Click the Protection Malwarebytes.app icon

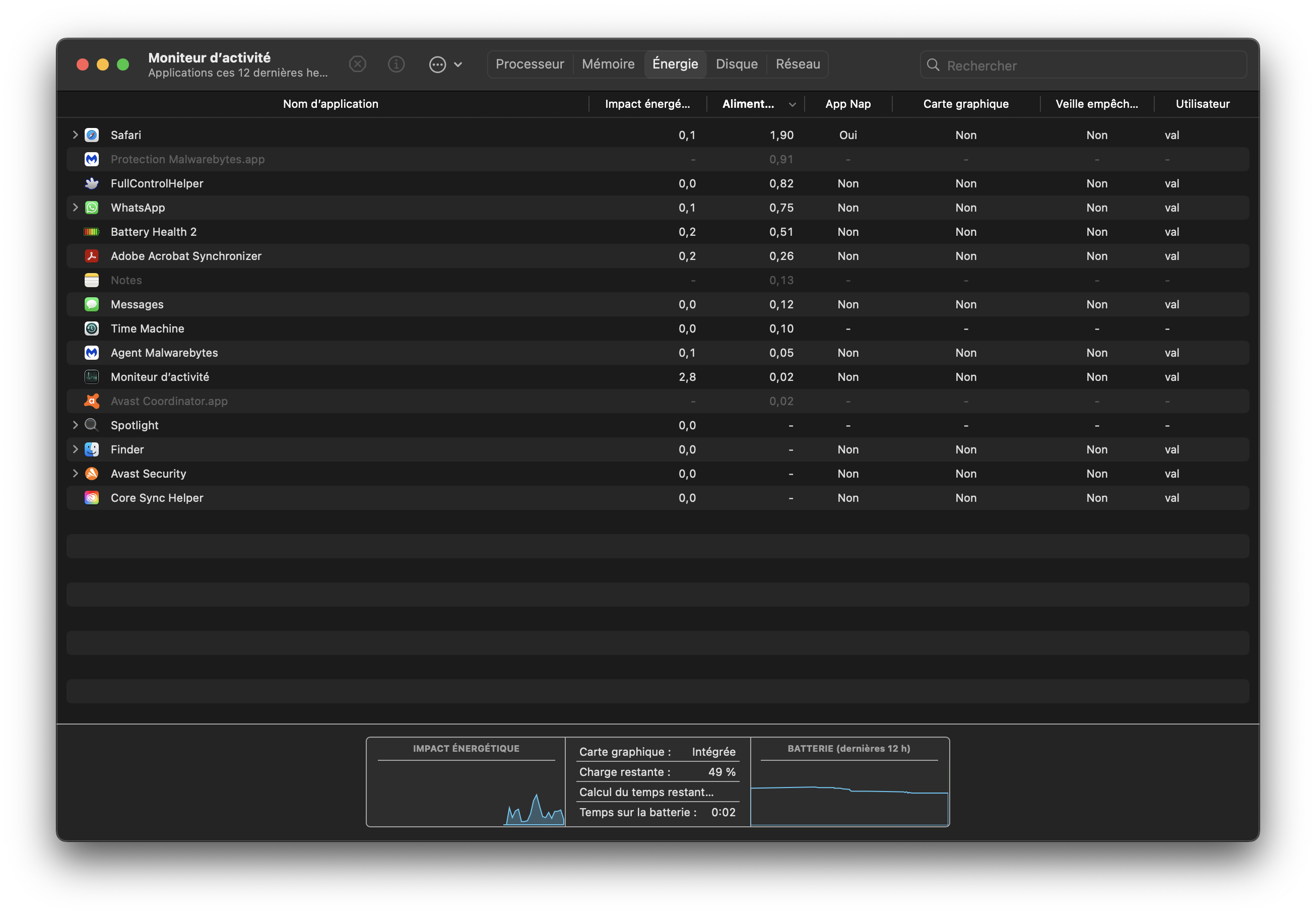click(92, 159)
